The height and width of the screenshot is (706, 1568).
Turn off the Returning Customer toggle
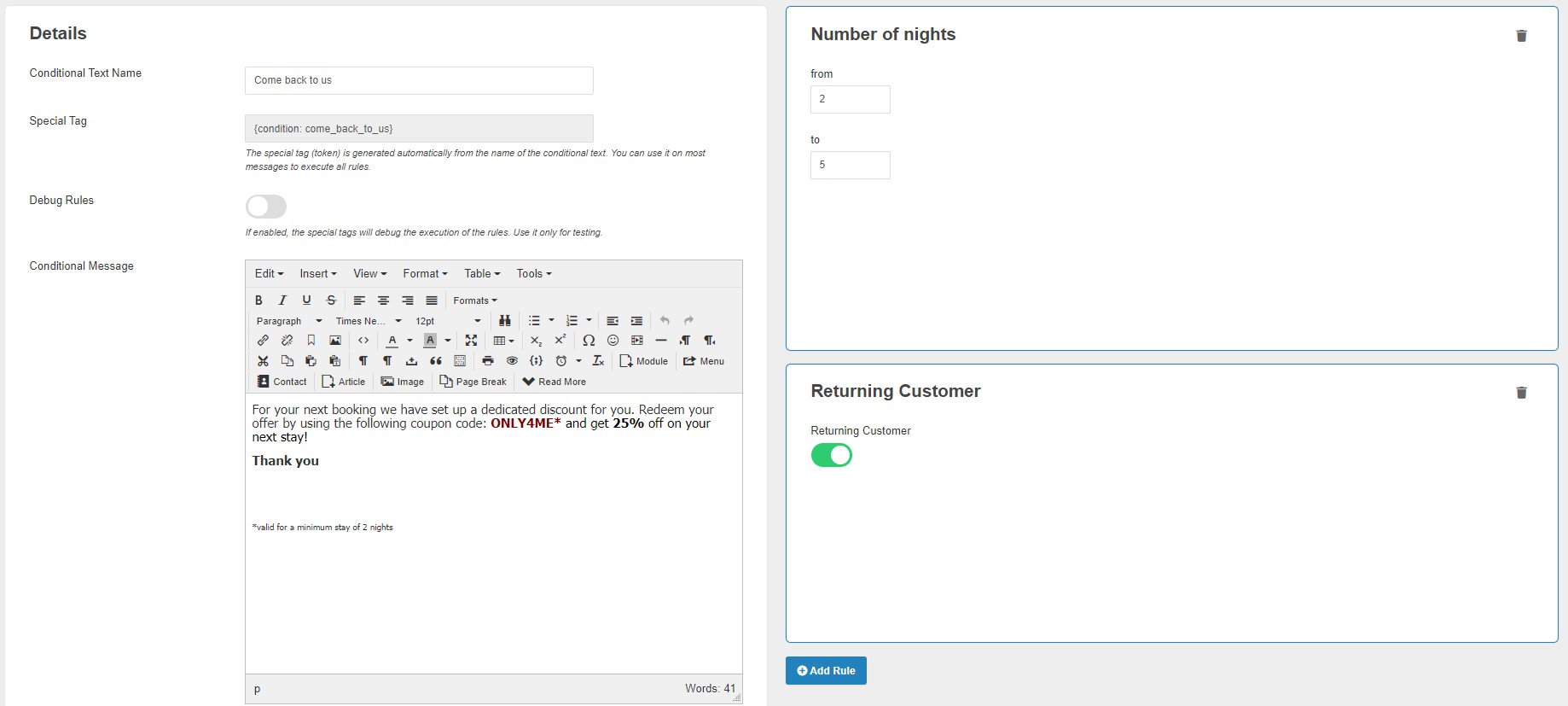pos(831,455)
